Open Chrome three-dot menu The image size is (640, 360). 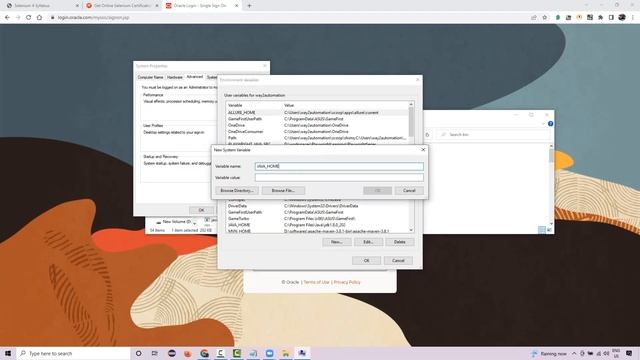pyautogui.click(x=633, y=18)
